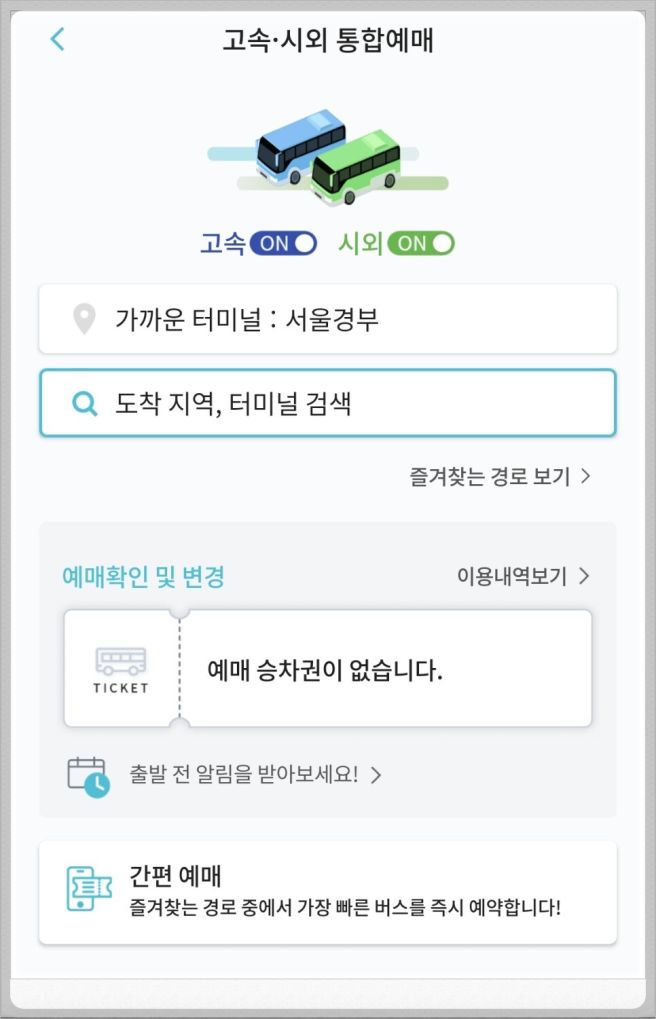Select the TICKET stub icon
This screenshot has width=656, height=1019.
122,667
